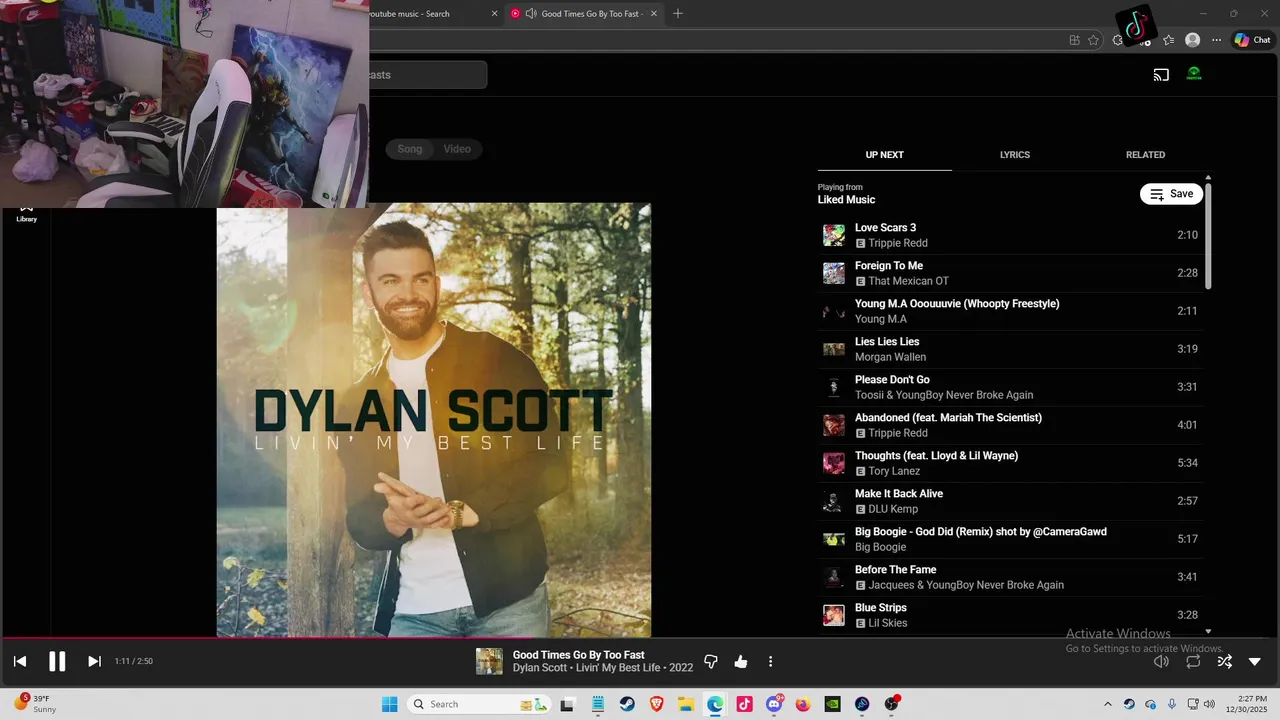This screenshot has width=1280, height=720.
Task: Select Before The Fame in queue
Action: tap(1010, 577)
